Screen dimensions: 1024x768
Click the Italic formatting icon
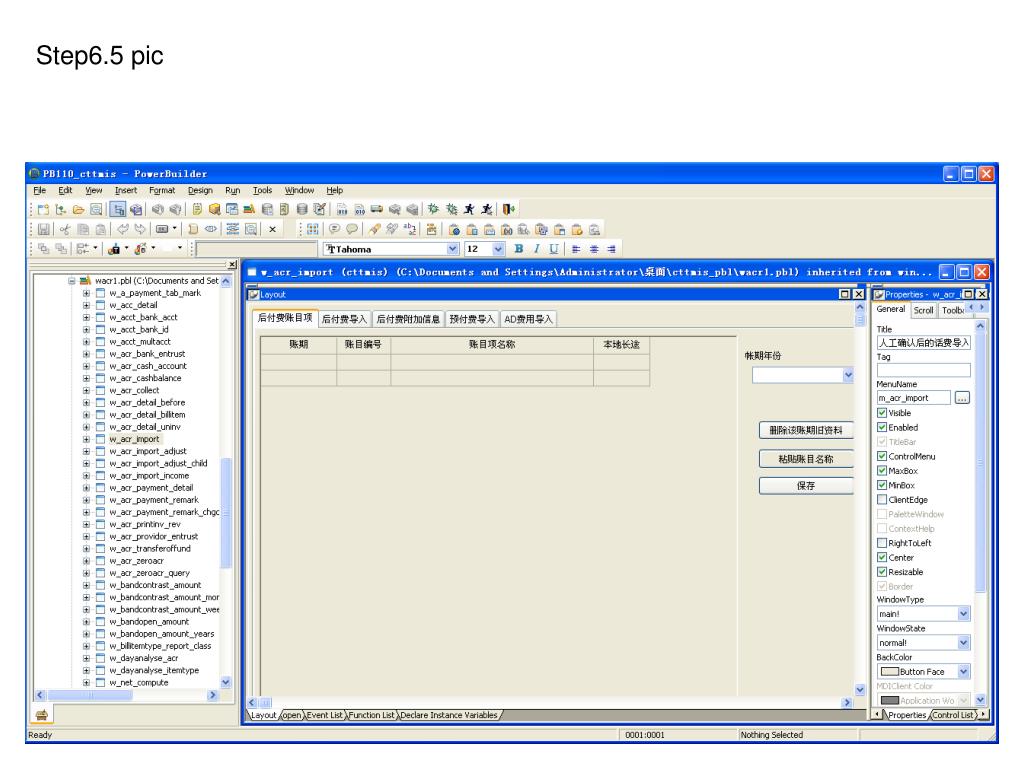(x=536, y=248)
